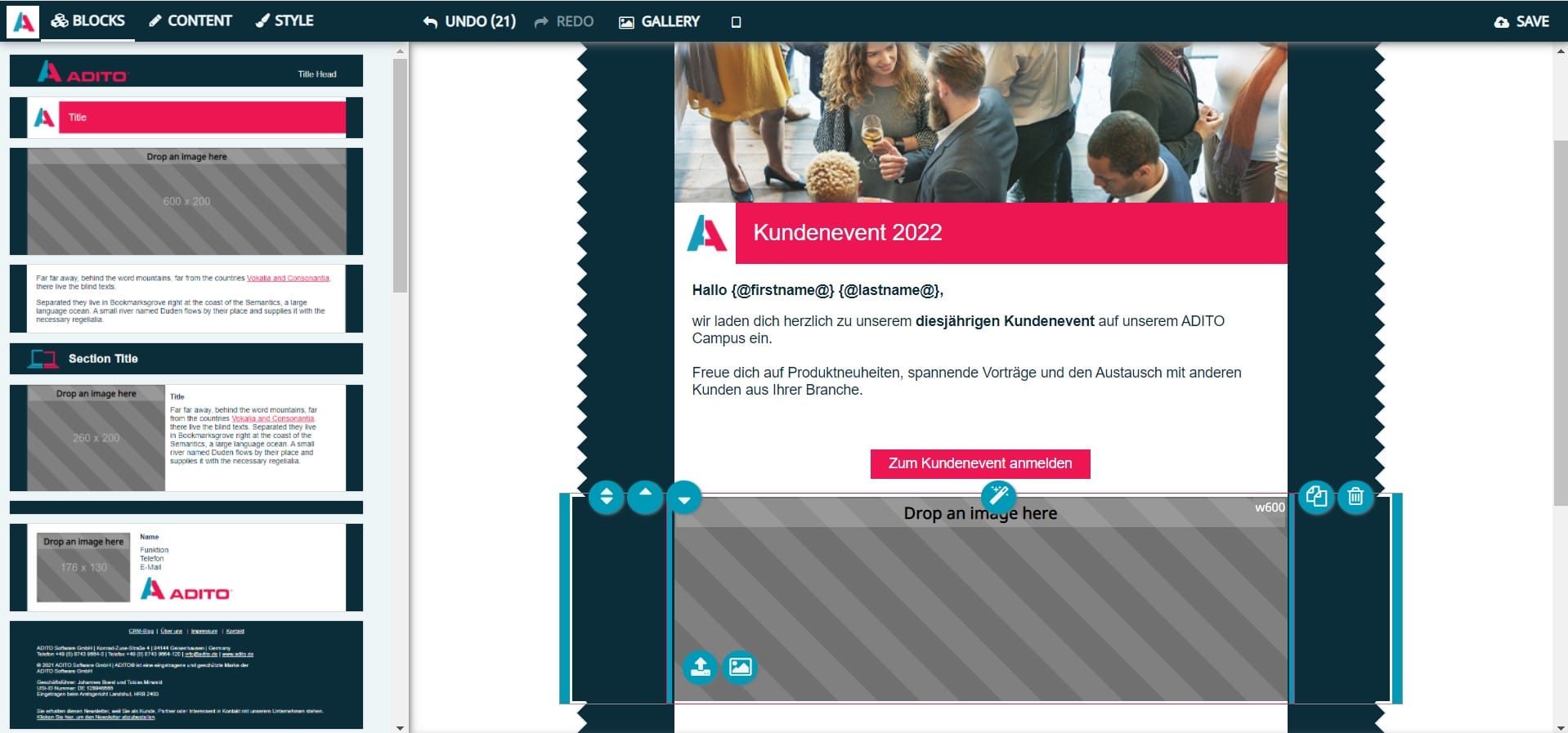Click the blocks panel scrollbar thumb

coord(400,175)
